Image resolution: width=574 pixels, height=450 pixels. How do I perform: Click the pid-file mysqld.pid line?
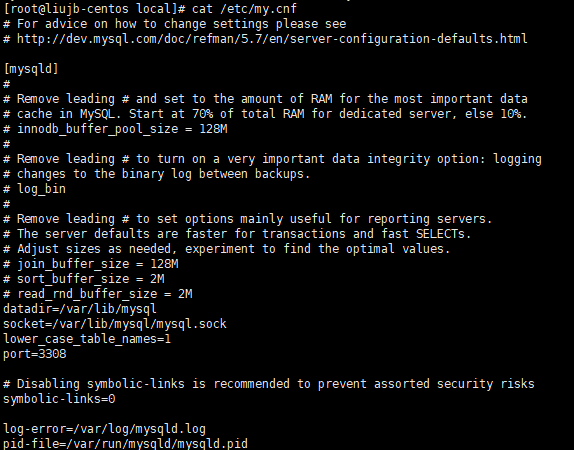coord(126,444)
